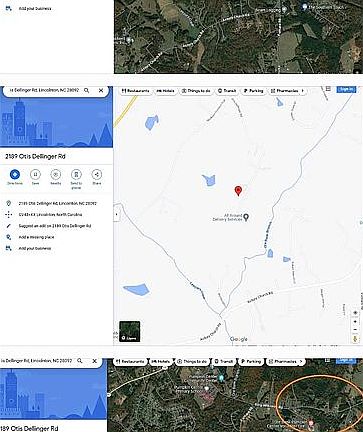Image resolution: width=363 pixels, height=432 pixels.
Task: Clear search with X in bottom map window
Action: (95, 361)
